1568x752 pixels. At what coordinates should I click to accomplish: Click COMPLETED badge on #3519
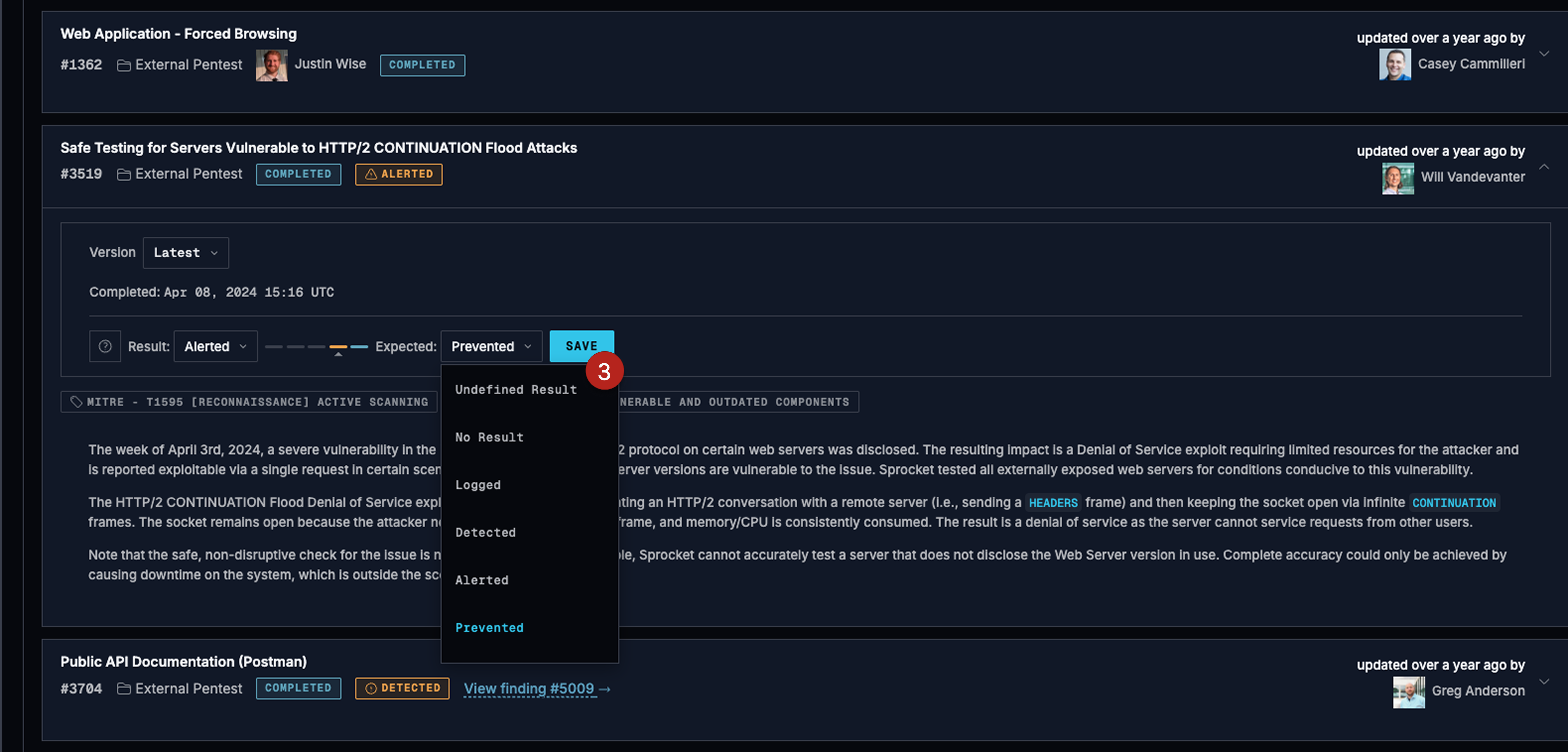point(298,175)
